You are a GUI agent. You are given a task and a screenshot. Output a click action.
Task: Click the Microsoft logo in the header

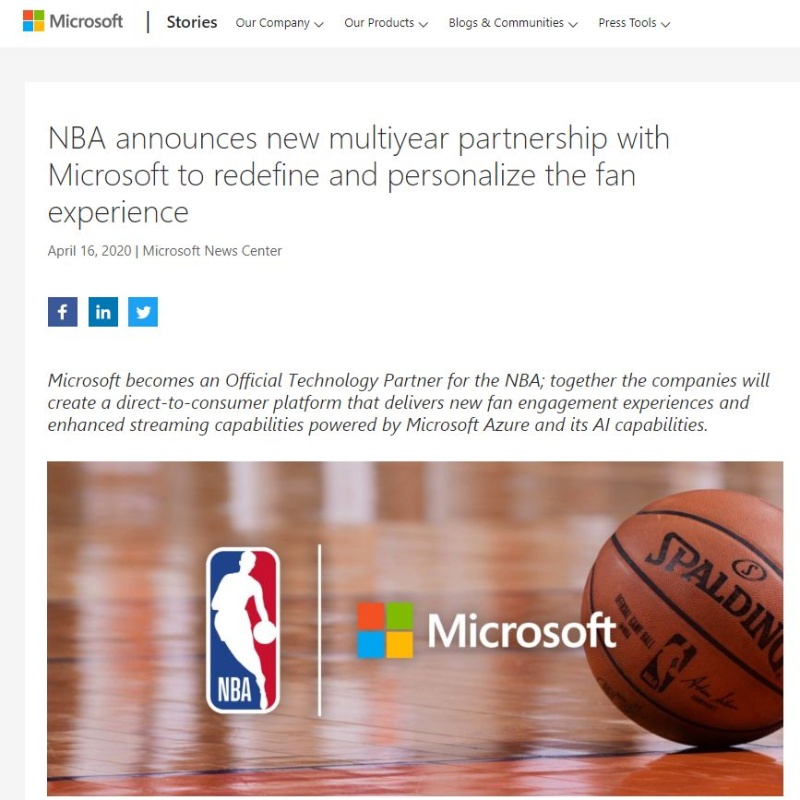72,21
